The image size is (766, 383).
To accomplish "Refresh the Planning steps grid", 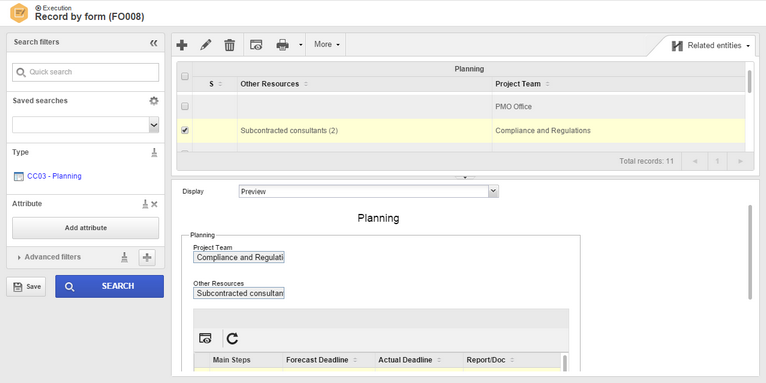I will (232, 338).
